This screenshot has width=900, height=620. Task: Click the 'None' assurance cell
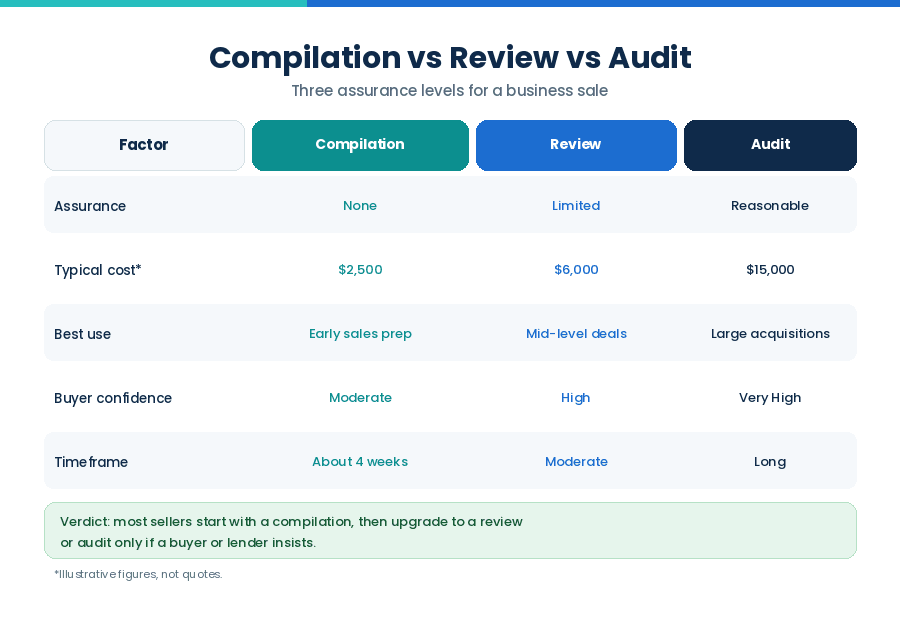360,206
